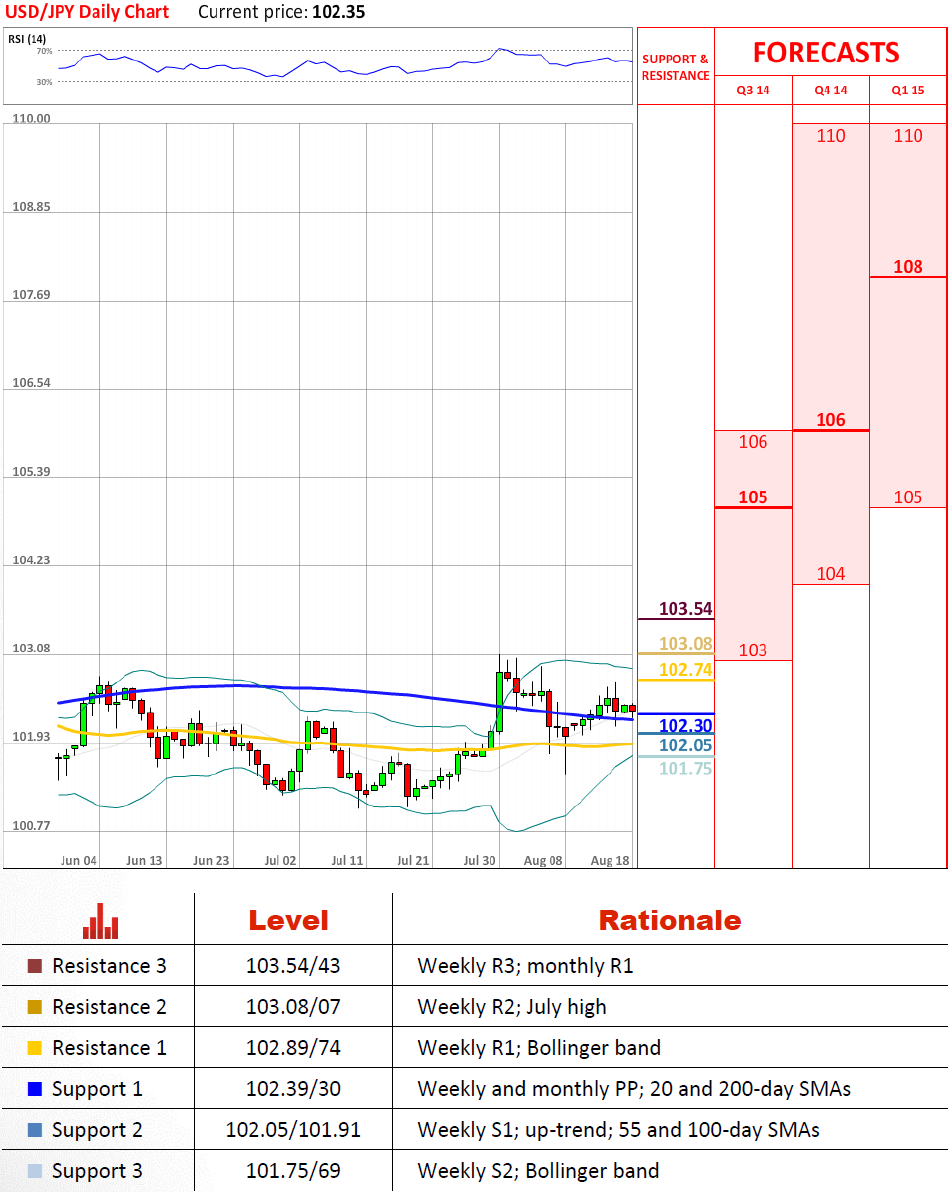This screenshot has width=952, height=1192.
Task: Click the 102.74 resistance level label
Action: click(685, 670)
